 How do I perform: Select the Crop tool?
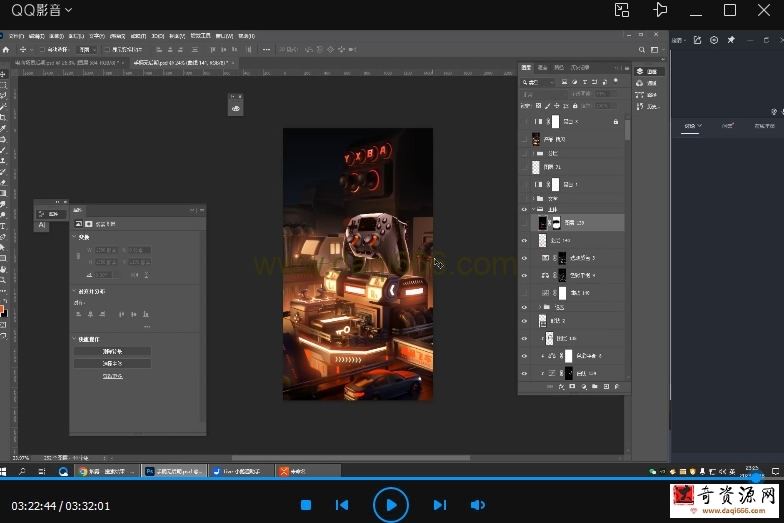point(3,118)
